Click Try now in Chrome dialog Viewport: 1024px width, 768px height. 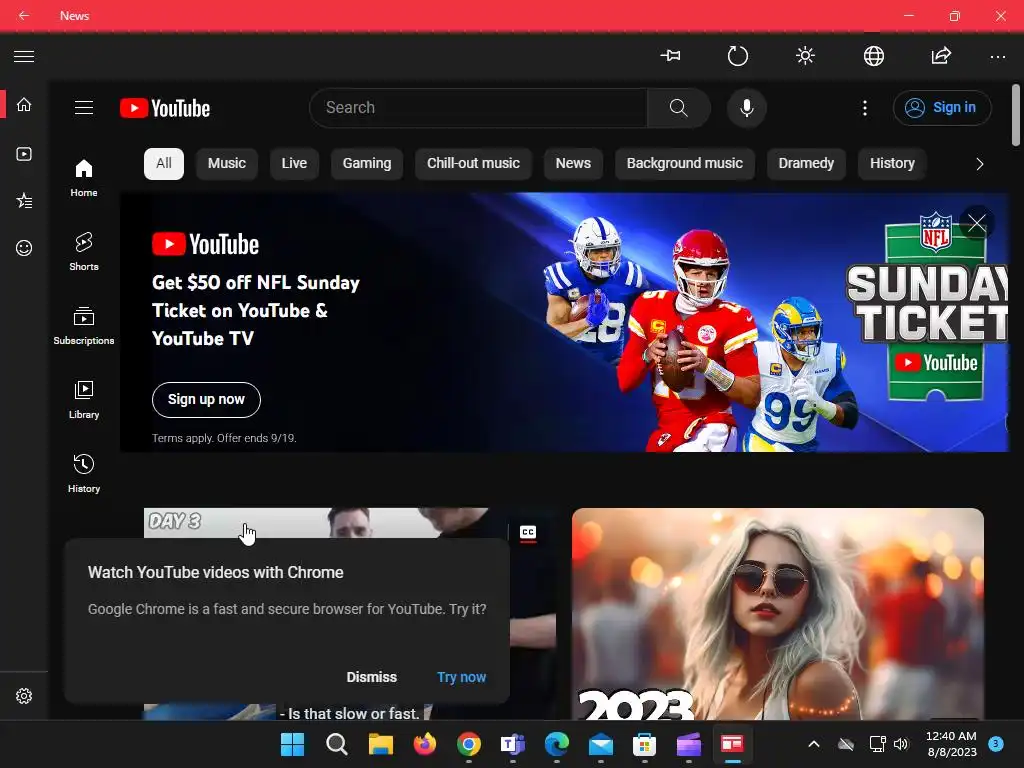tap(462, 677)
